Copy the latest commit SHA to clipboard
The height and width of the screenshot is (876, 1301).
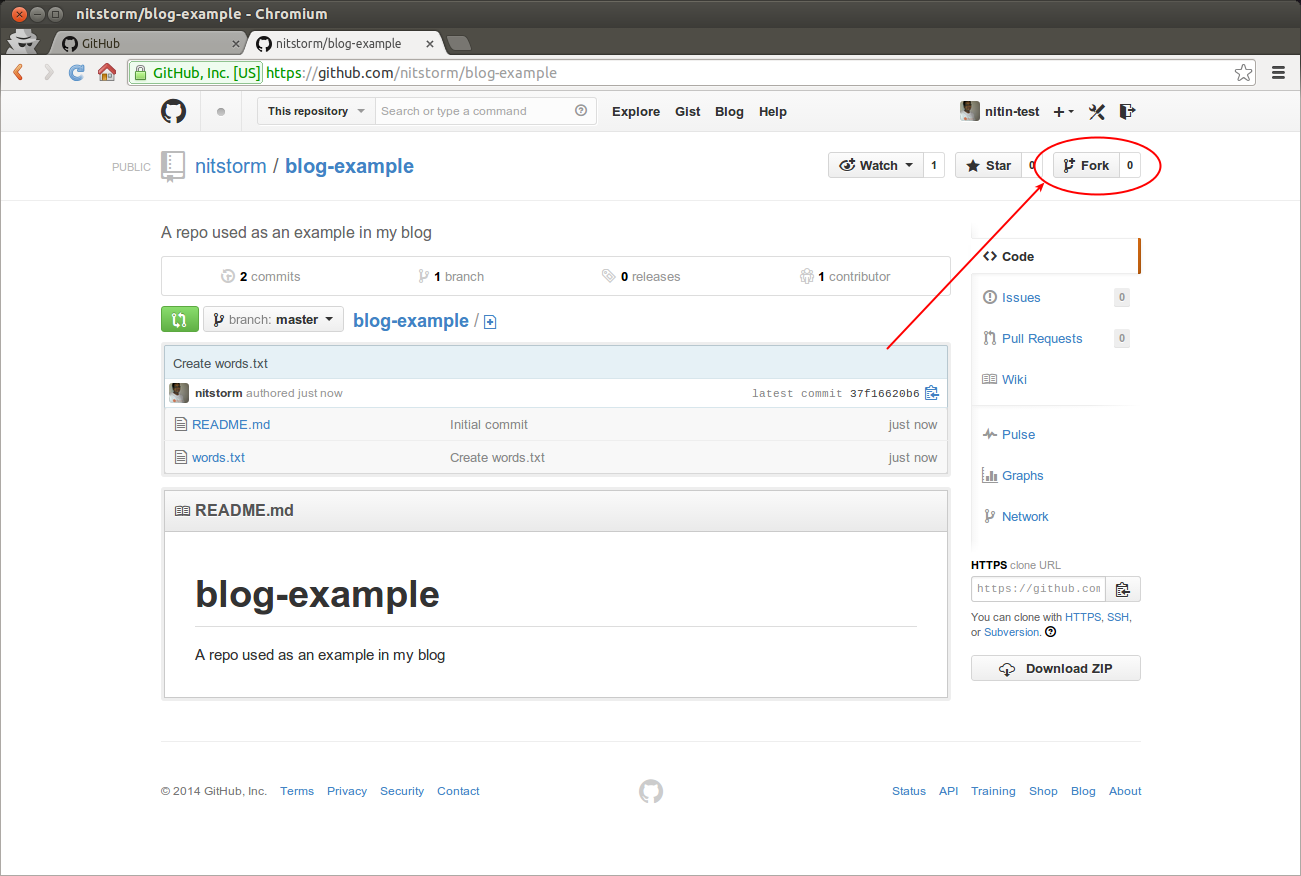click(932, 393)
